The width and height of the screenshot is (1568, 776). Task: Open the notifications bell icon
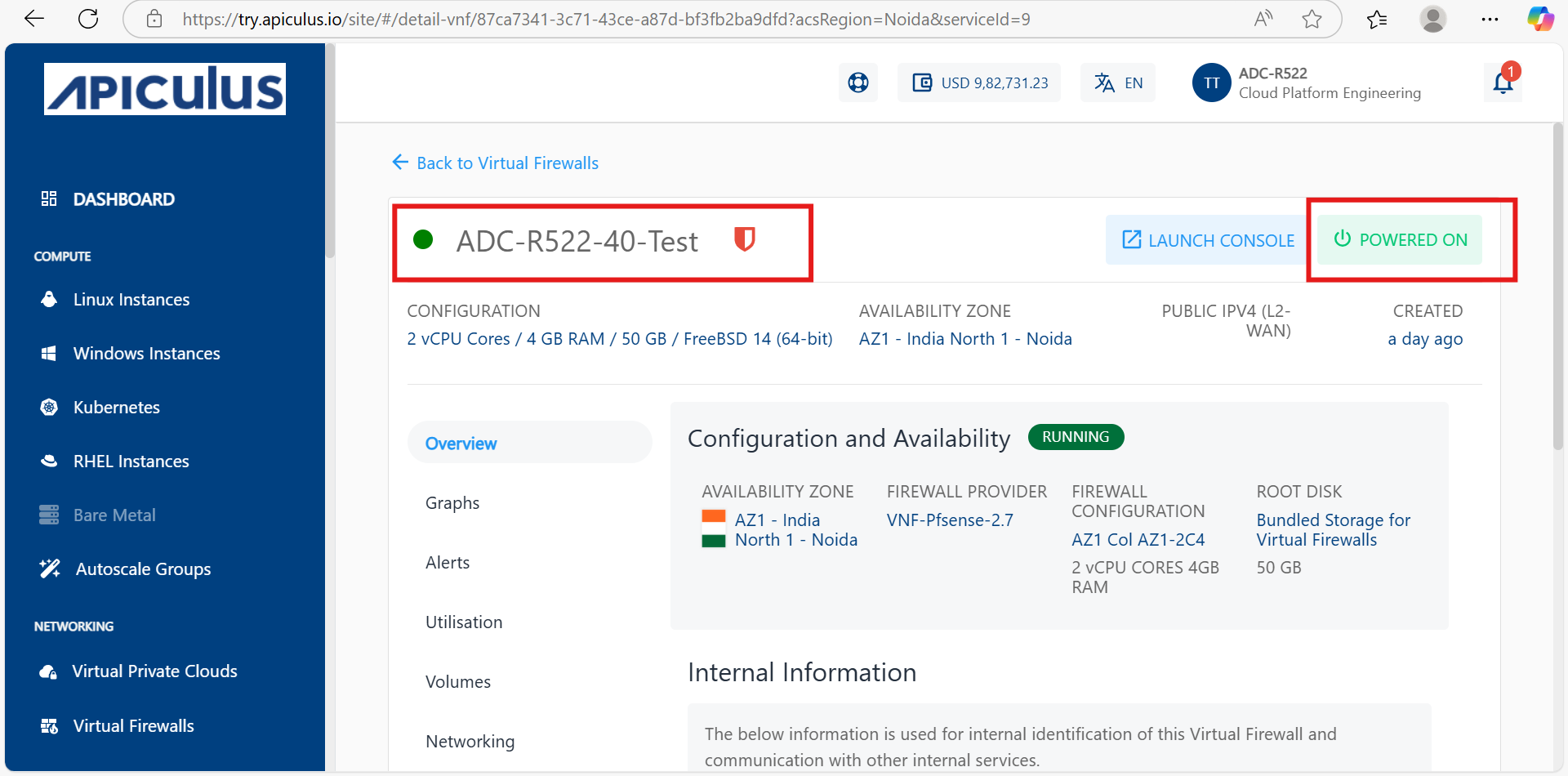1503,83
